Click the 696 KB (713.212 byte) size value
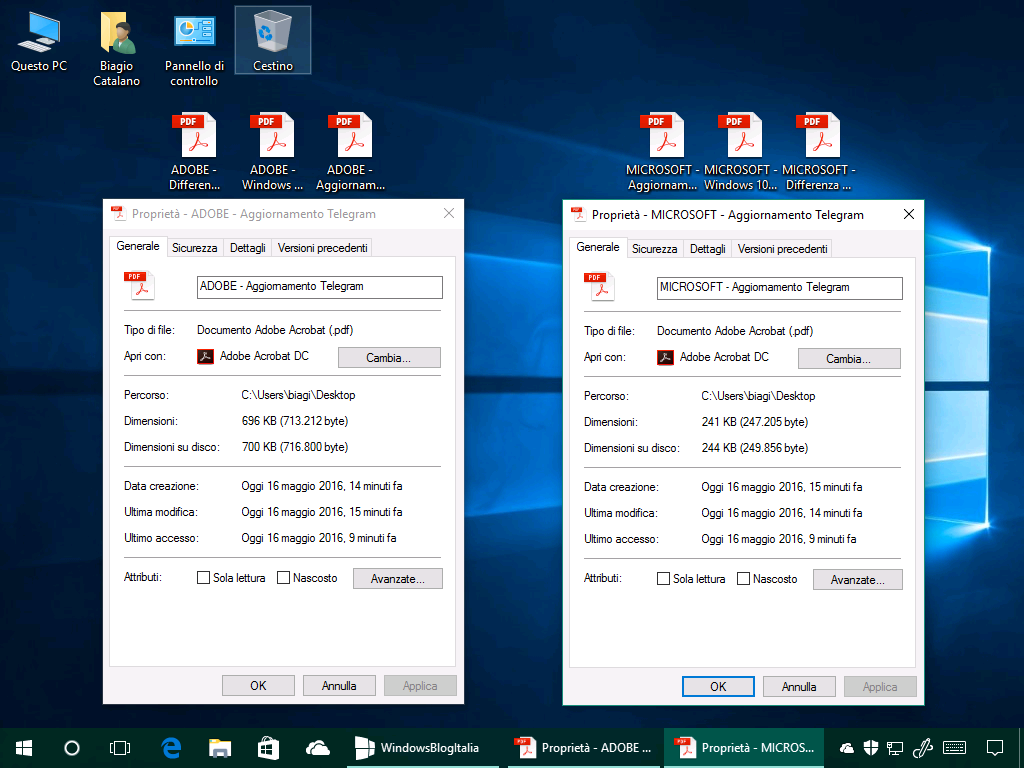Image resolution: width=1024 pixels, height=768 pixels. pyautogui.click(x=295, y=421)
